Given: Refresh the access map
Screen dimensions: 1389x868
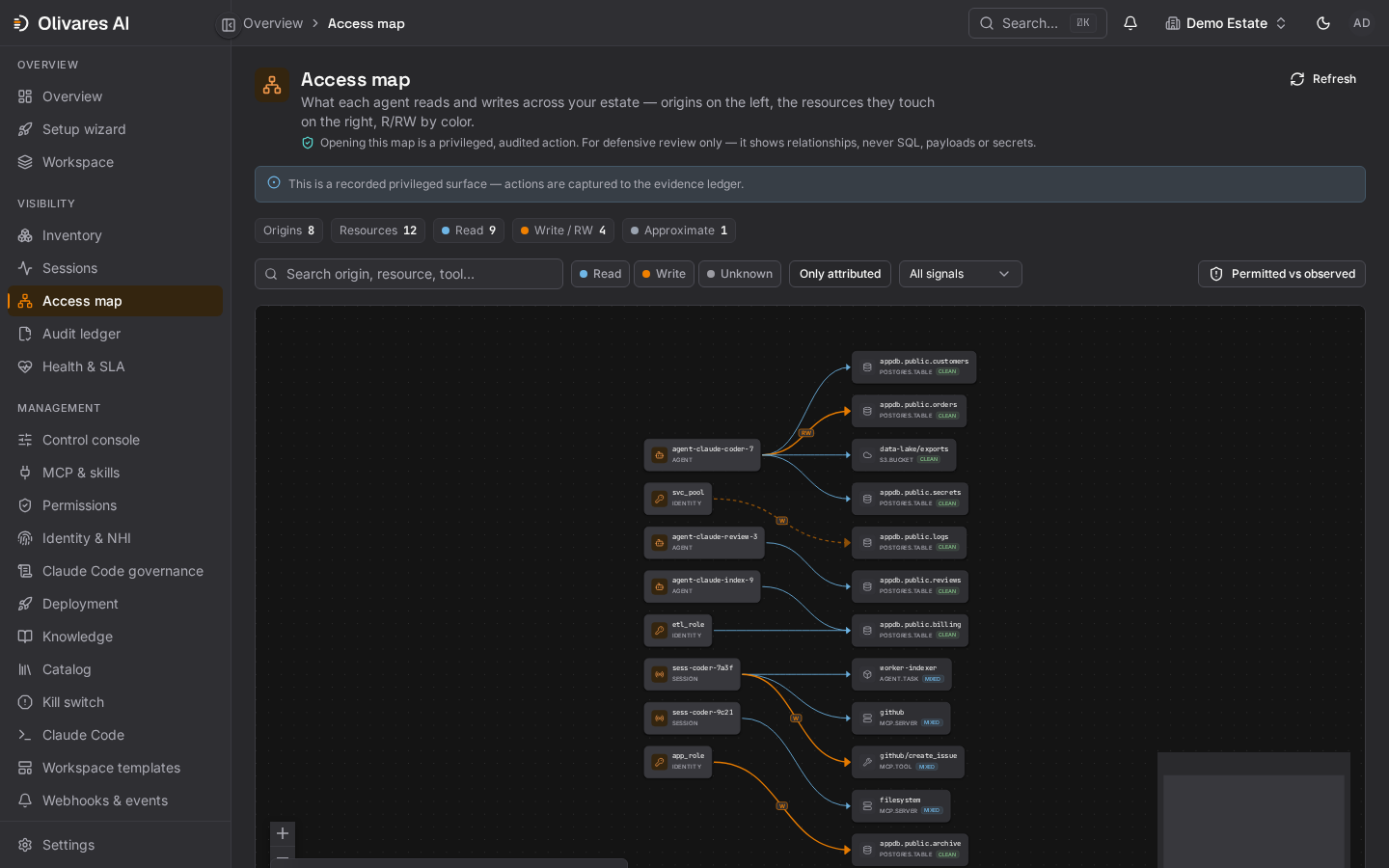Looking at the screenshot, I should pyautogui.click(x=1323, y=79).
